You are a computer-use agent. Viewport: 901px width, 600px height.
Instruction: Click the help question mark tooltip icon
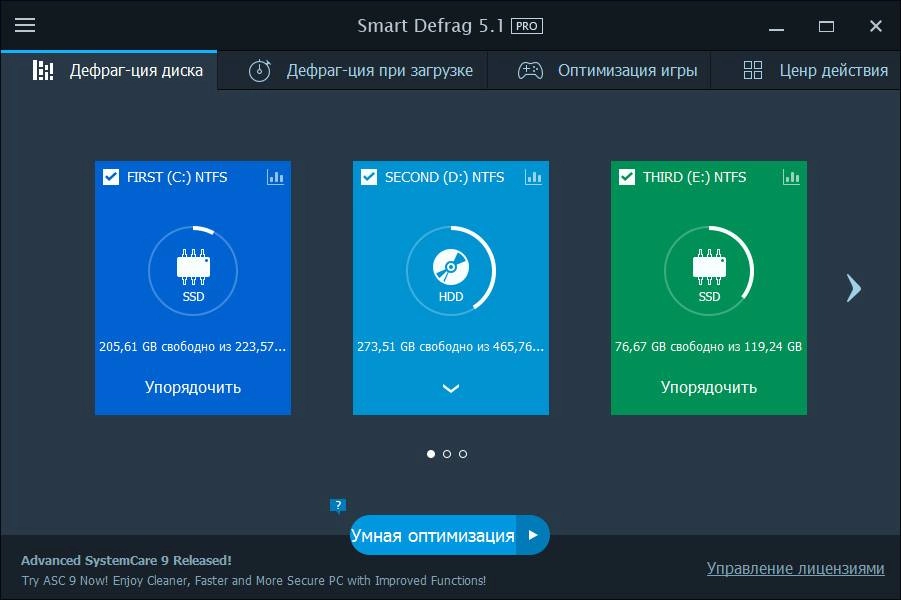click(338, 506)
